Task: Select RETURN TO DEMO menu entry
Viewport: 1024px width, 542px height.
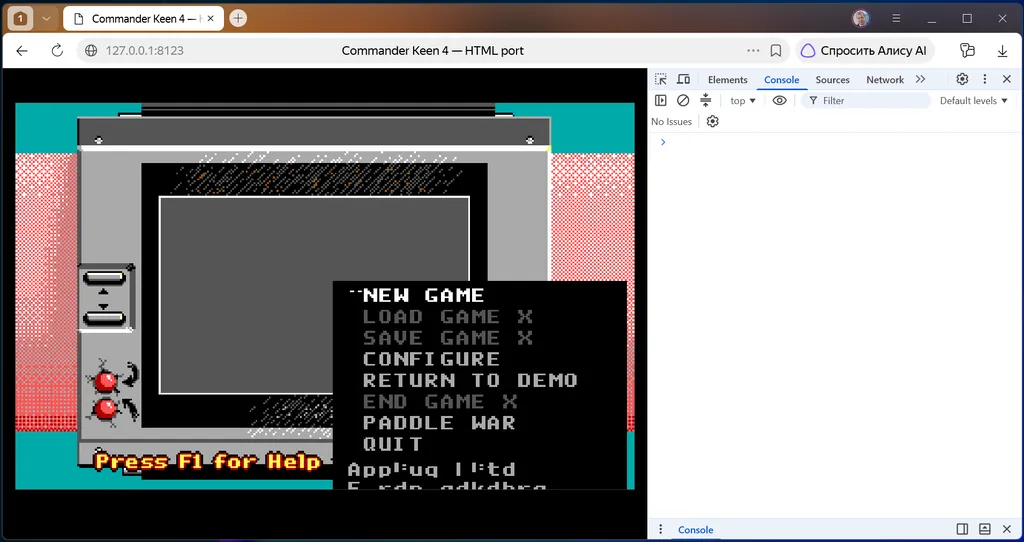Action: pyautogui.click(x=470, y=380)
